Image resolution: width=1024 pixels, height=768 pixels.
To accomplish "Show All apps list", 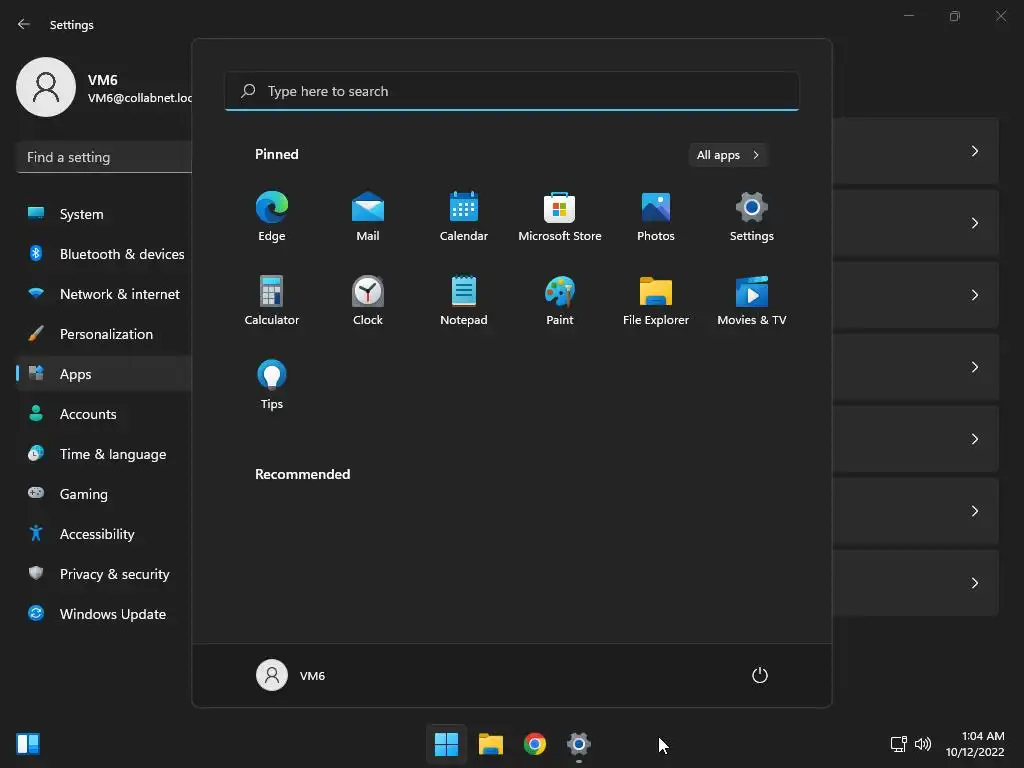I will (x=728, y=155).
